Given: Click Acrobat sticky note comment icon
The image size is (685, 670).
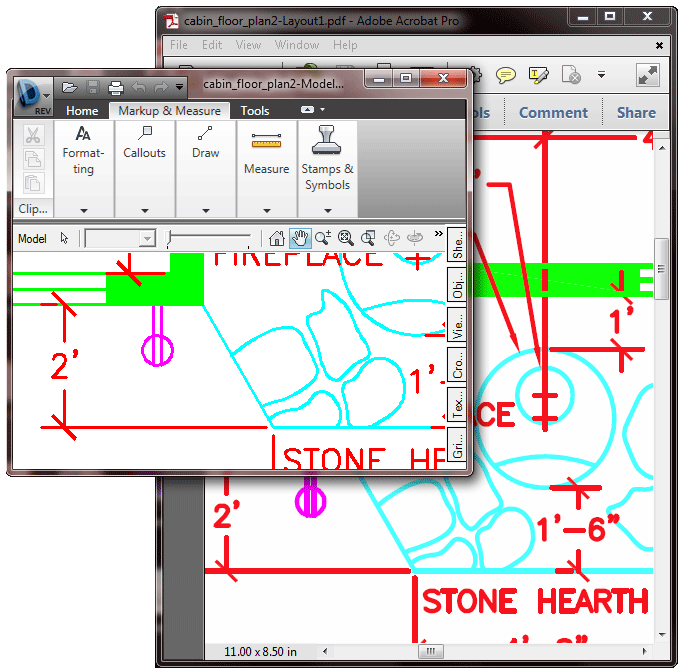Looking at the screenshot, I should (x=506, y=75).
